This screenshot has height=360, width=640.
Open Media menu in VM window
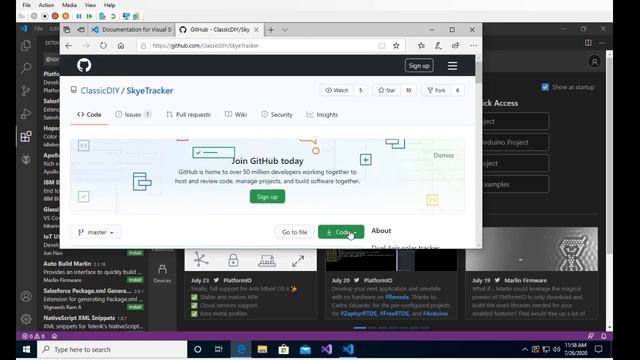tap(69, 5)
